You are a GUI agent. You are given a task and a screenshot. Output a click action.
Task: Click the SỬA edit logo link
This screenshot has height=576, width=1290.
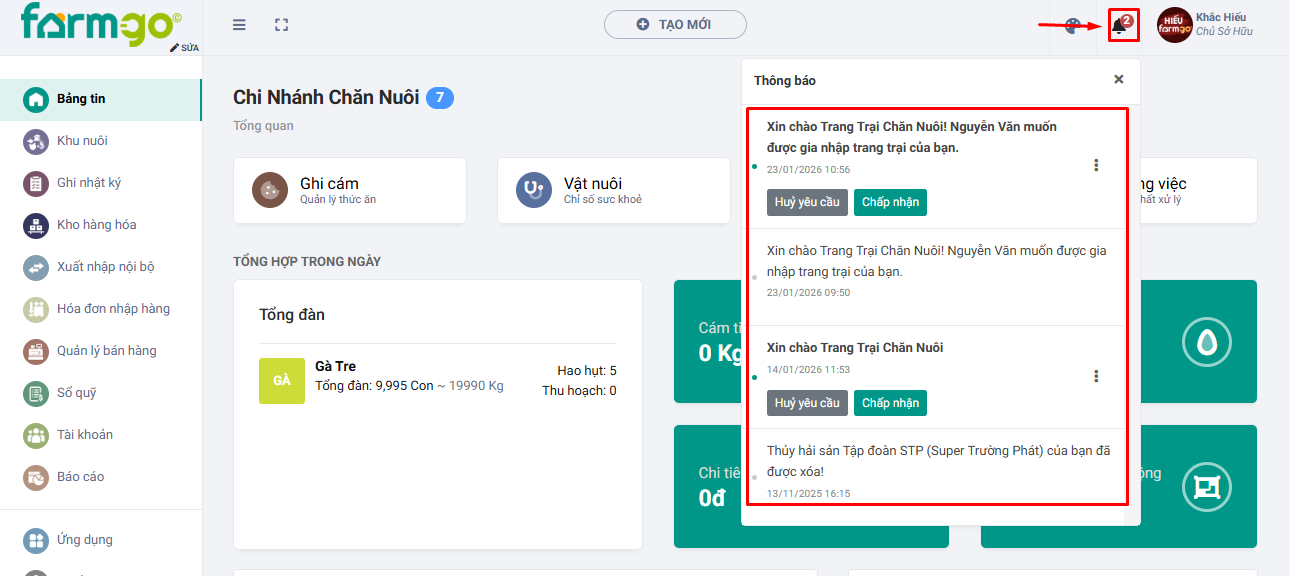click(x=185, y=48)
